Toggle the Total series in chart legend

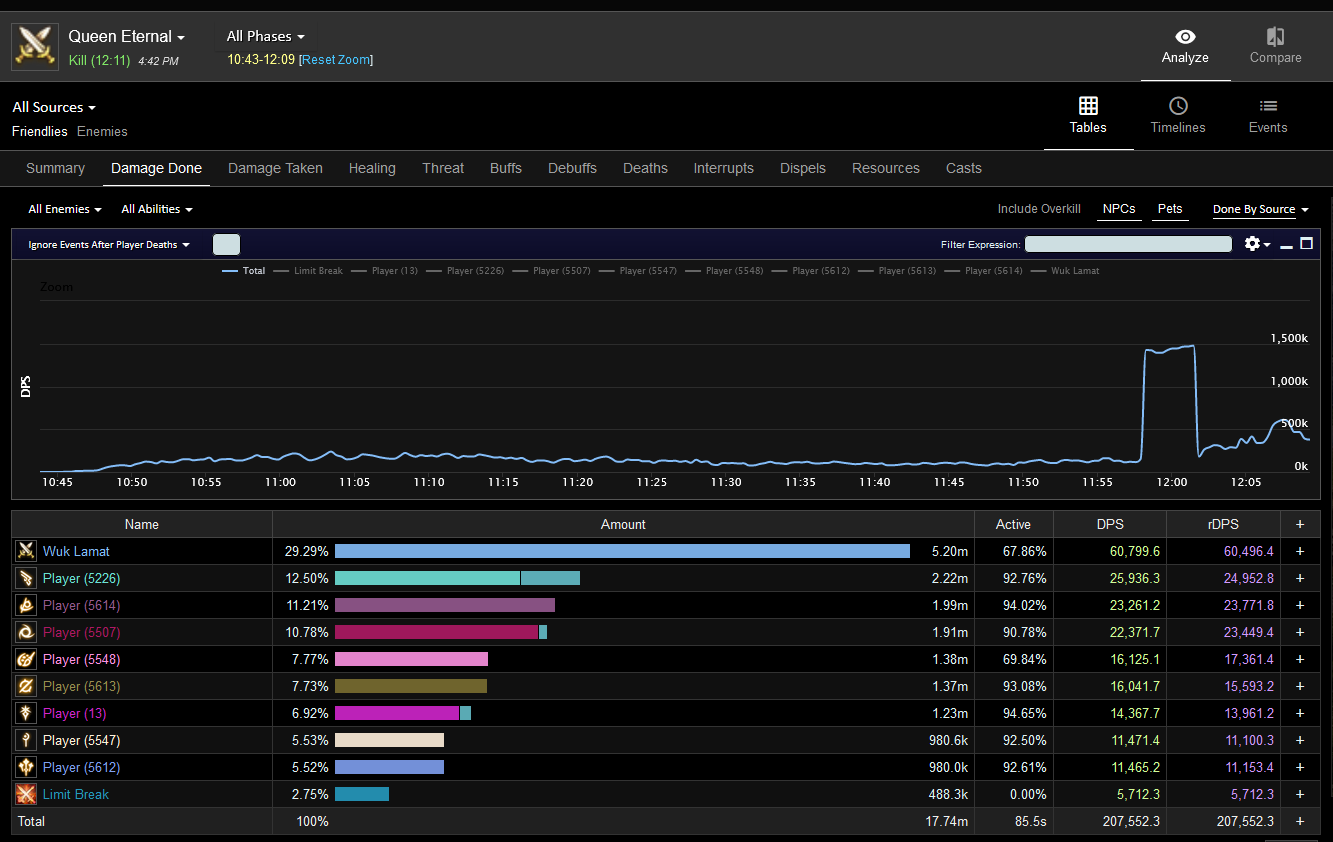click(244, 271)
